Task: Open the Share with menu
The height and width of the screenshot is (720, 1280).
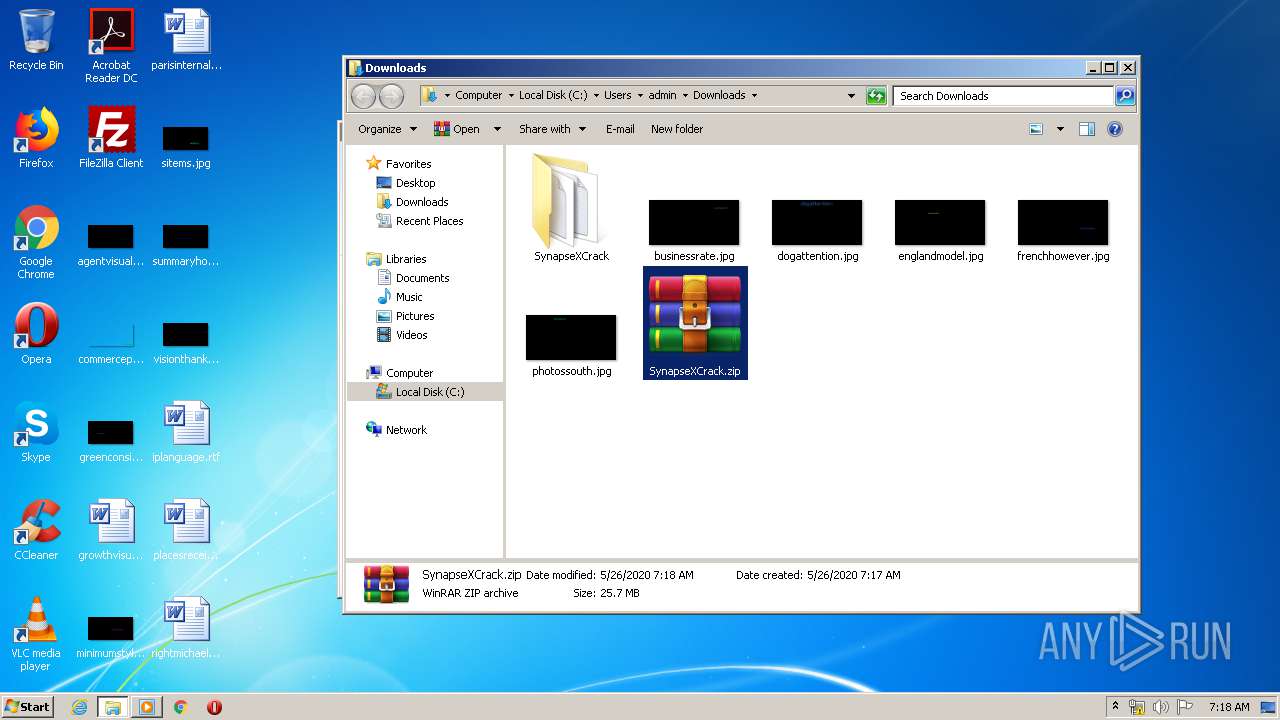Action: coord(552,129)
